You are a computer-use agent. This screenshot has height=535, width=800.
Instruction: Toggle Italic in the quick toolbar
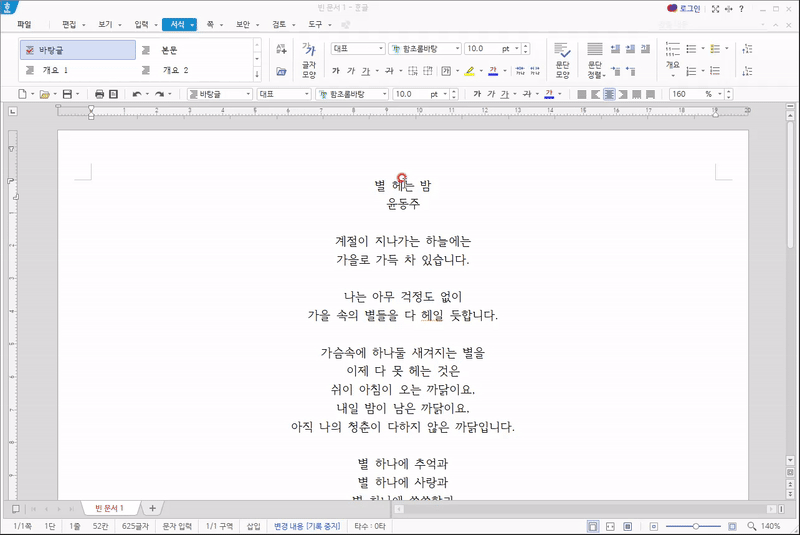491,94
